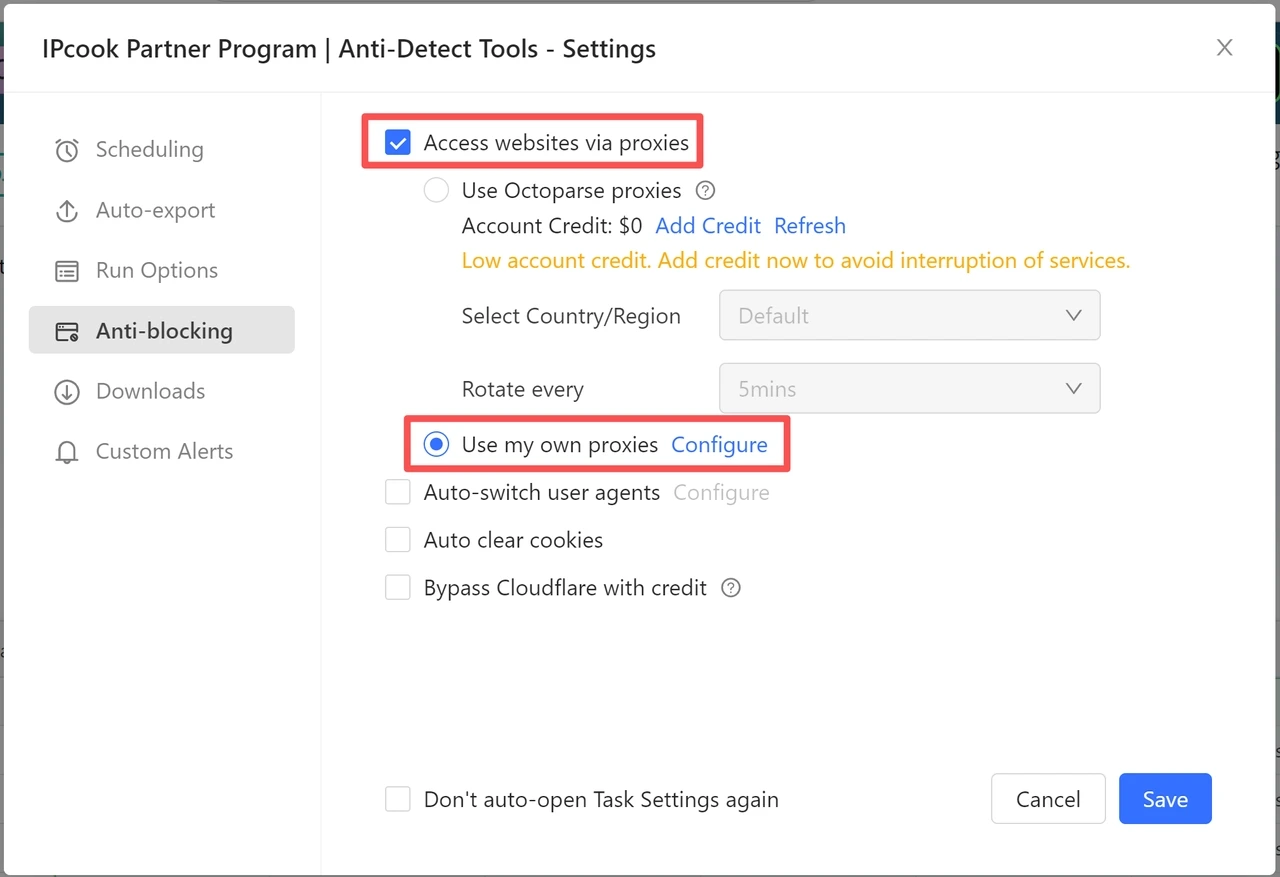Tick Don't auto-open Task Settings again
The image size is (1280, 877).
[x=398, y=799]
